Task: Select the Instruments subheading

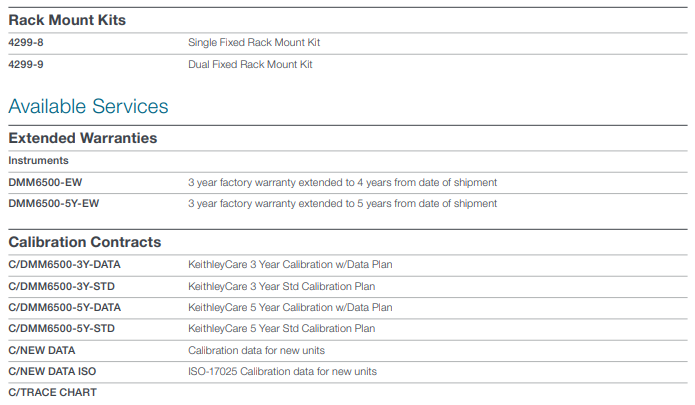Action: point(38,160)
